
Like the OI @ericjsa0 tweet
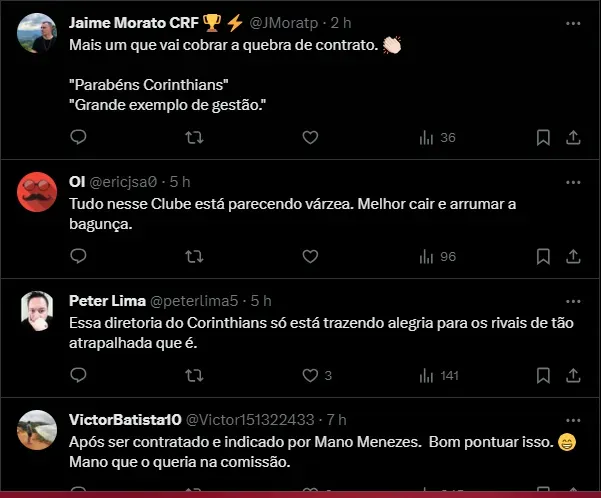pyautogui.click(x=310, y=256)
